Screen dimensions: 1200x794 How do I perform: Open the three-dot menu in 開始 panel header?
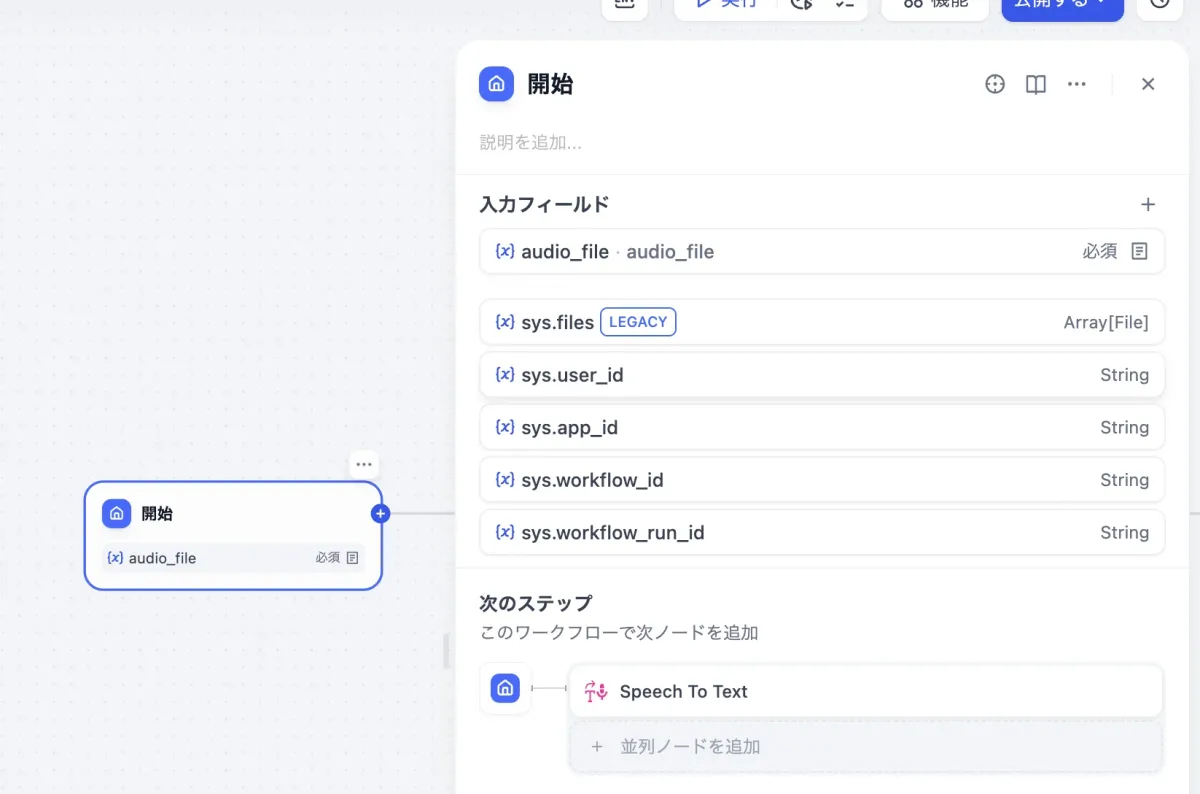coord(1077,84)
